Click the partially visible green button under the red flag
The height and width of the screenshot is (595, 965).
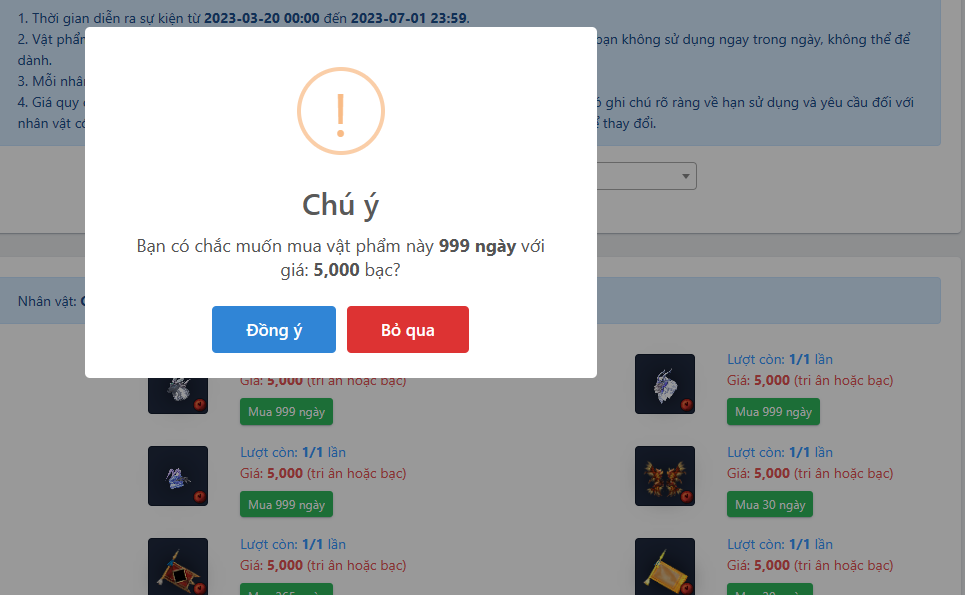pos(286,589)
